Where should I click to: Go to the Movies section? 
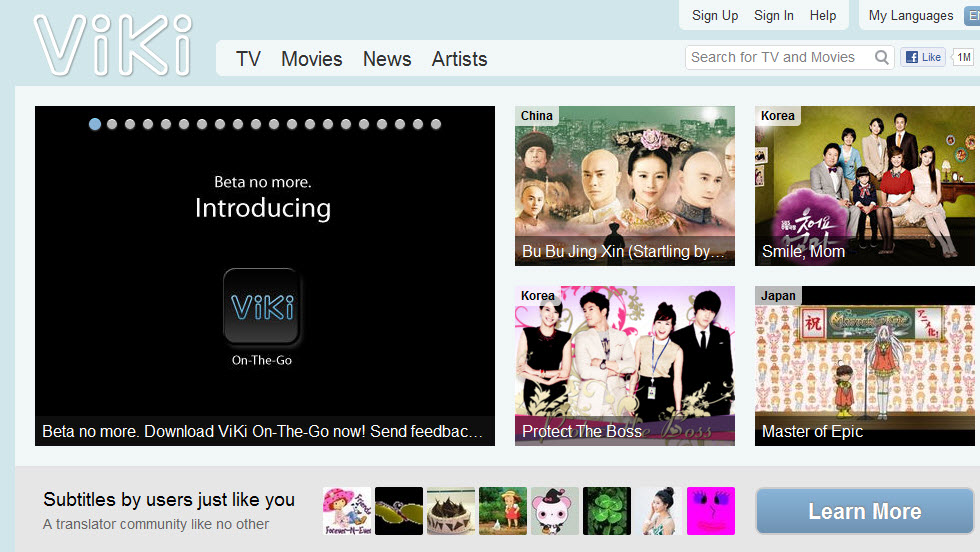[x=311, y=59]
